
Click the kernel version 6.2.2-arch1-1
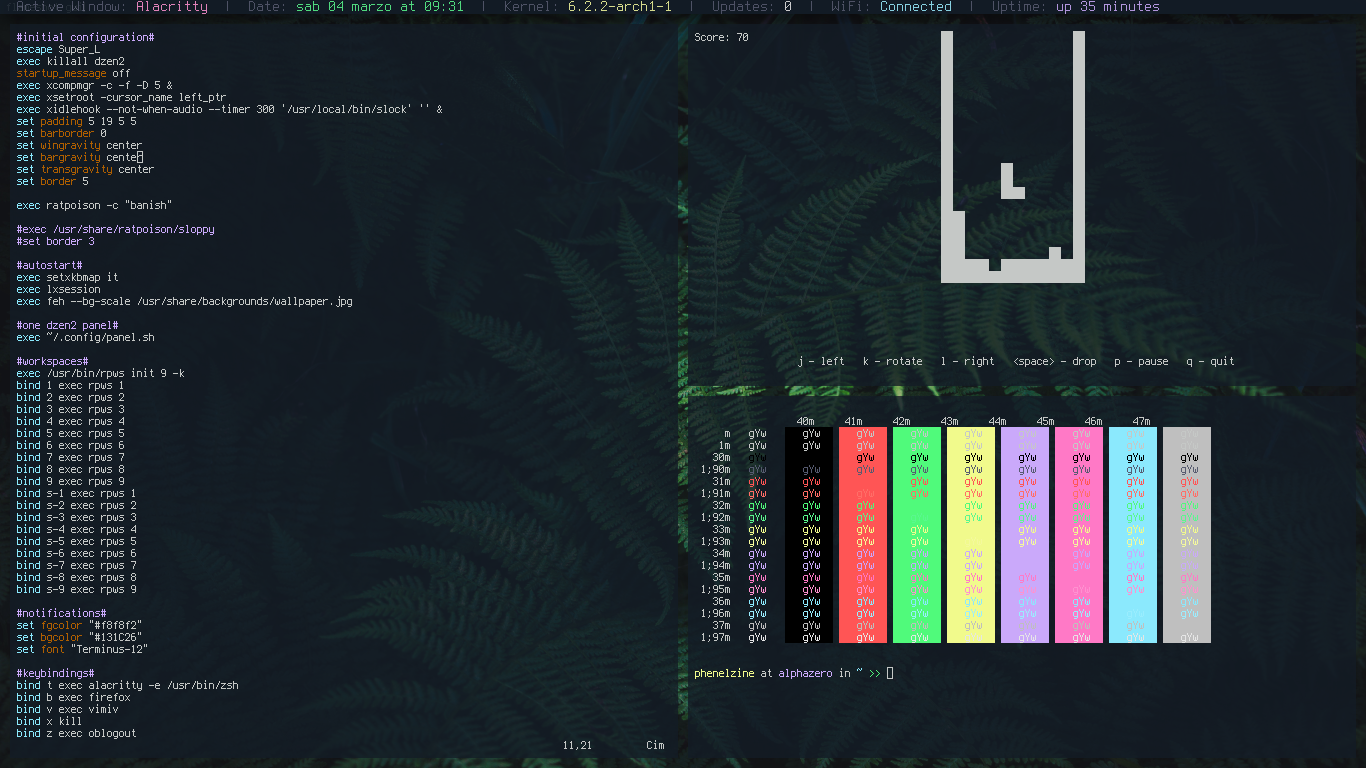tap(620, 7)
